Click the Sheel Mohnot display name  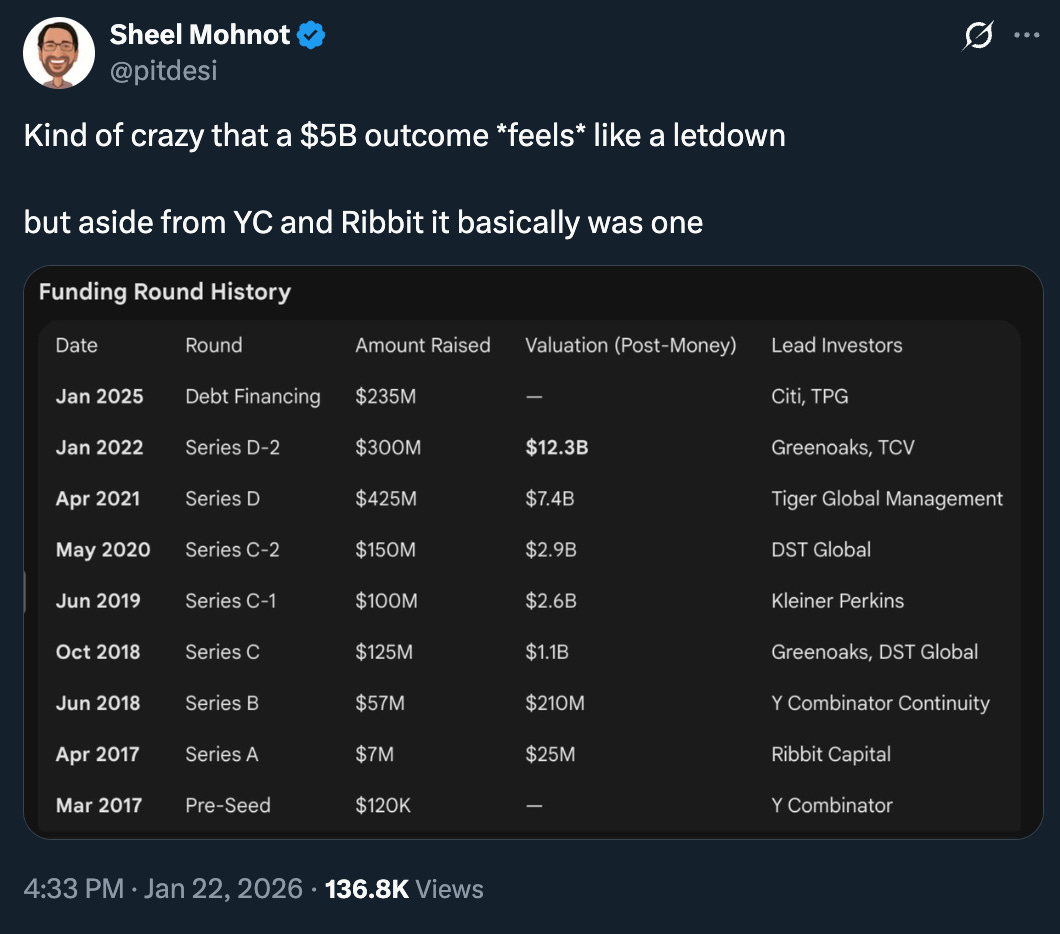coord(199,35)
